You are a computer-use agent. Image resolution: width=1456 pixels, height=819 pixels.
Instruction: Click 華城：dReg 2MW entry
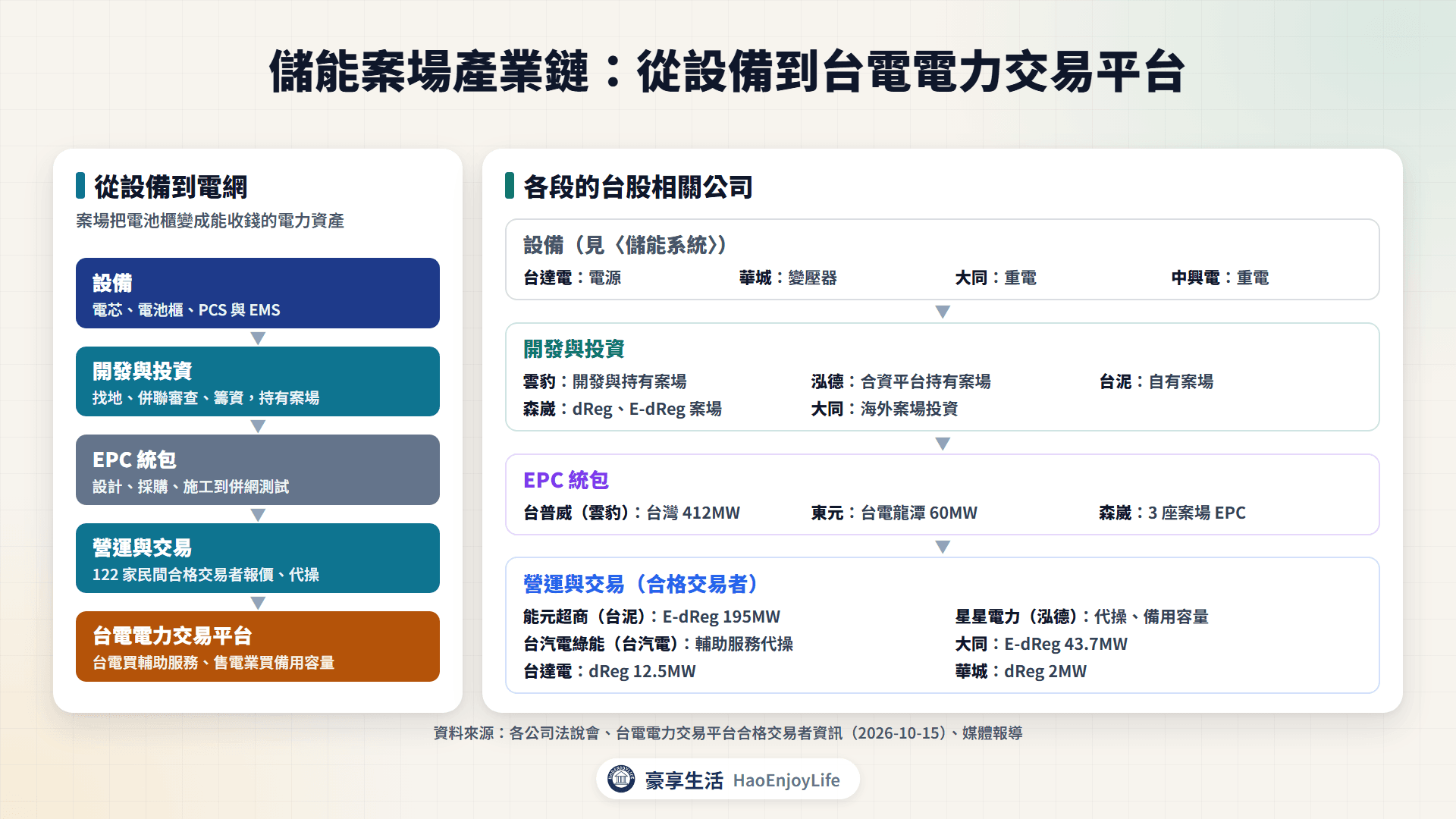point(1021,671)
